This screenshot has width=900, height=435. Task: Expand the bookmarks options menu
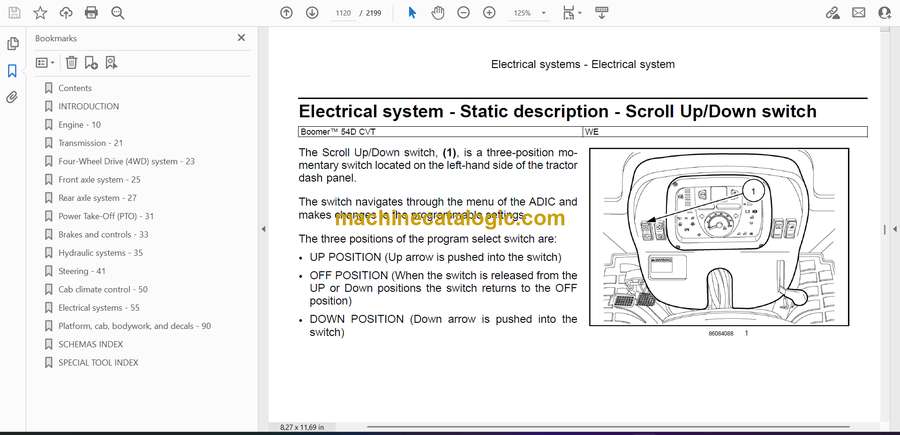(46, 63)
